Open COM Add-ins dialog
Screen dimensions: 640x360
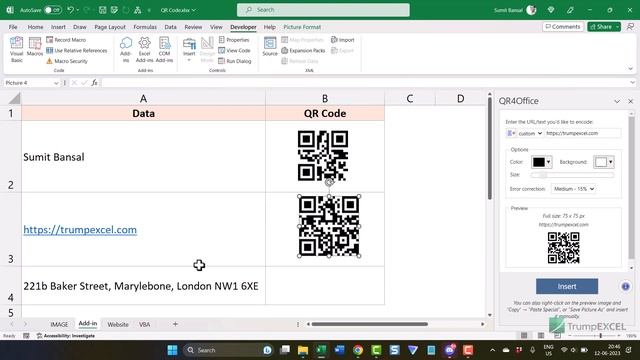pos(164,49)
